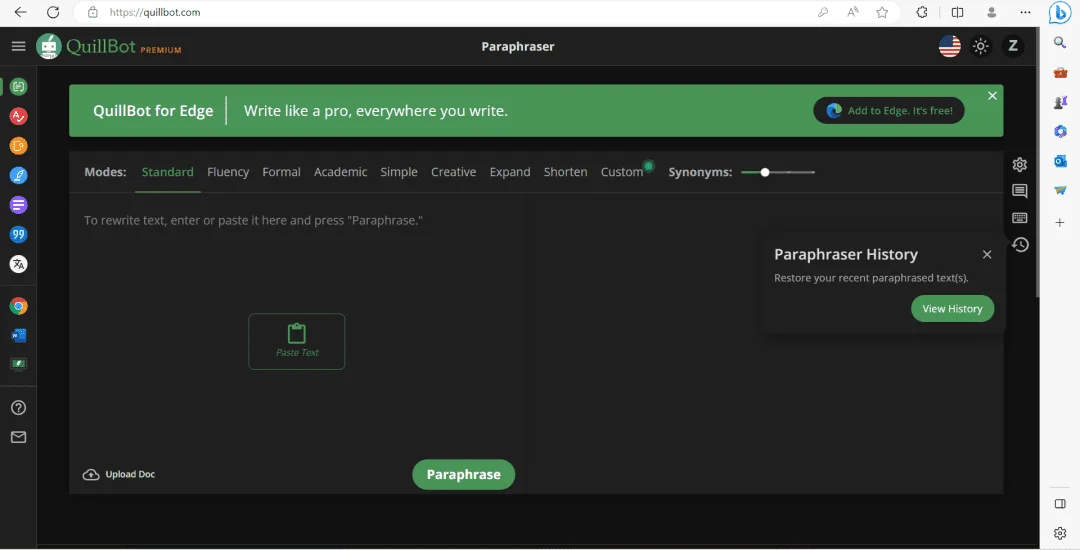The image size is (1080, 550).
Task: Click the QuillBot robot logo
Action: (49, 46)
